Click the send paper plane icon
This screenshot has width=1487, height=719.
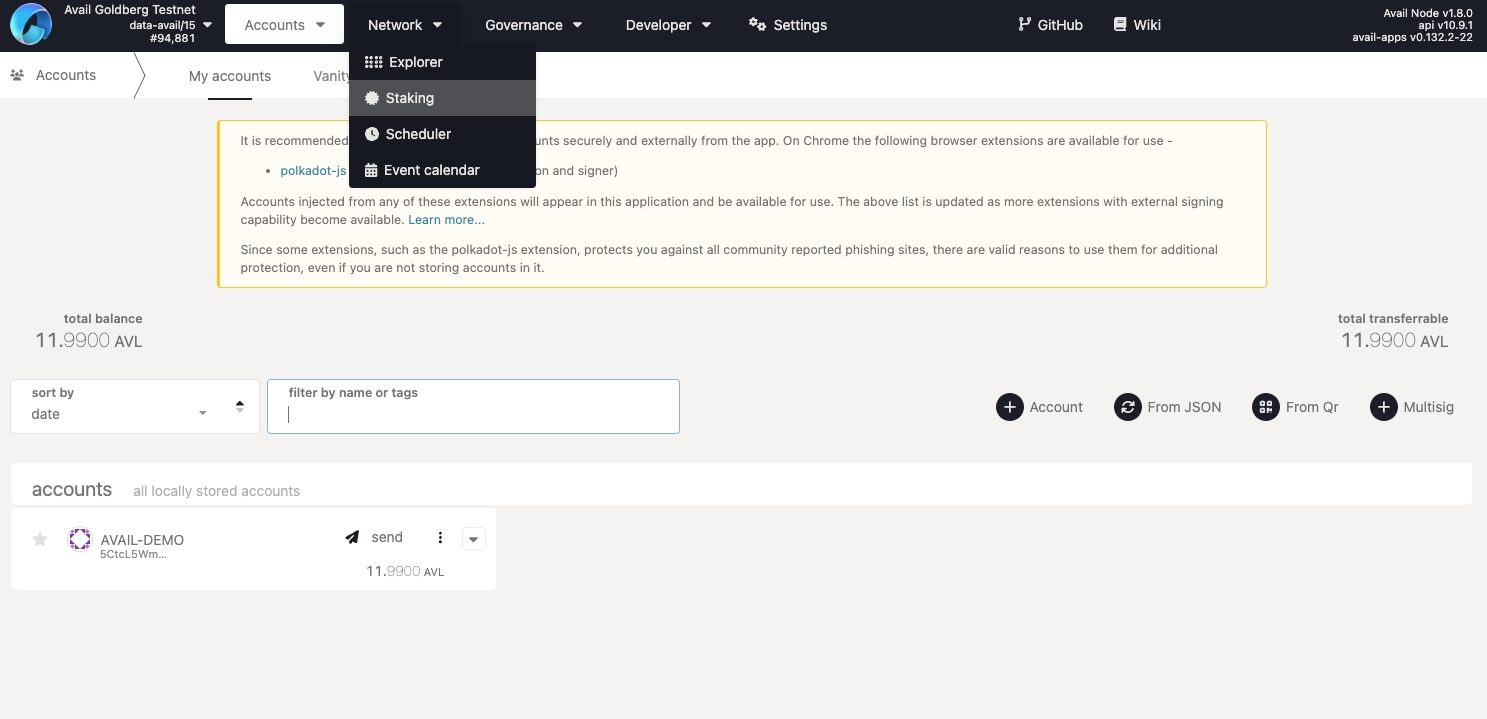[352, 538]
